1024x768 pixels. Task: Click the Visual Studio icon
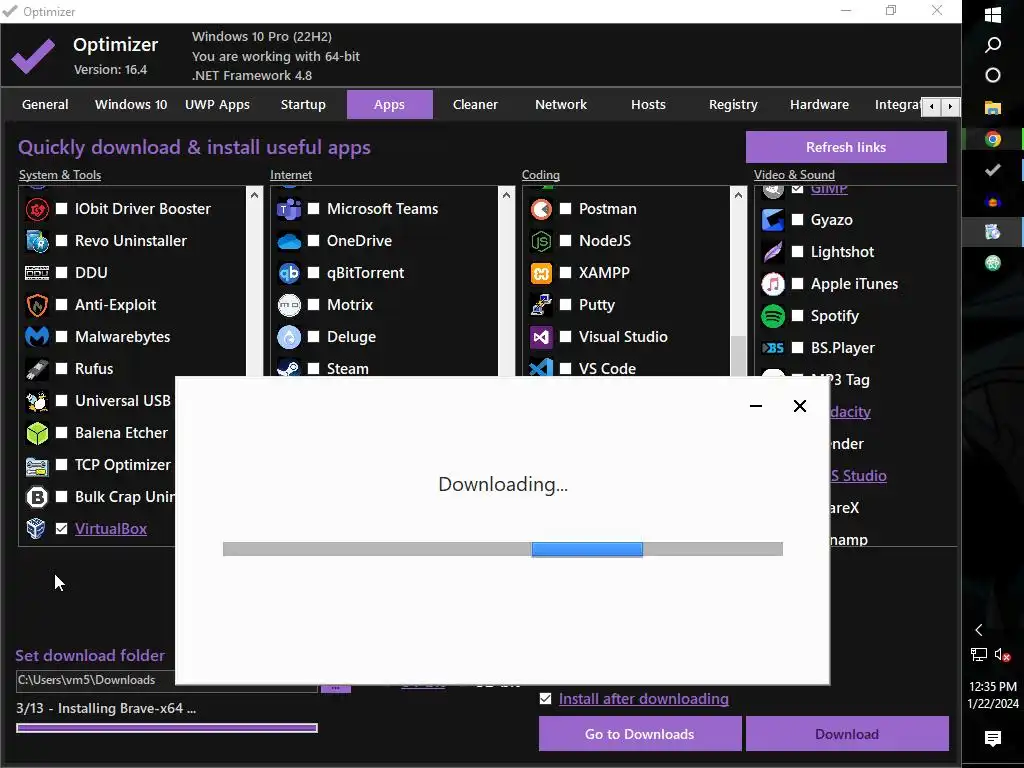(x=541, y=337)
